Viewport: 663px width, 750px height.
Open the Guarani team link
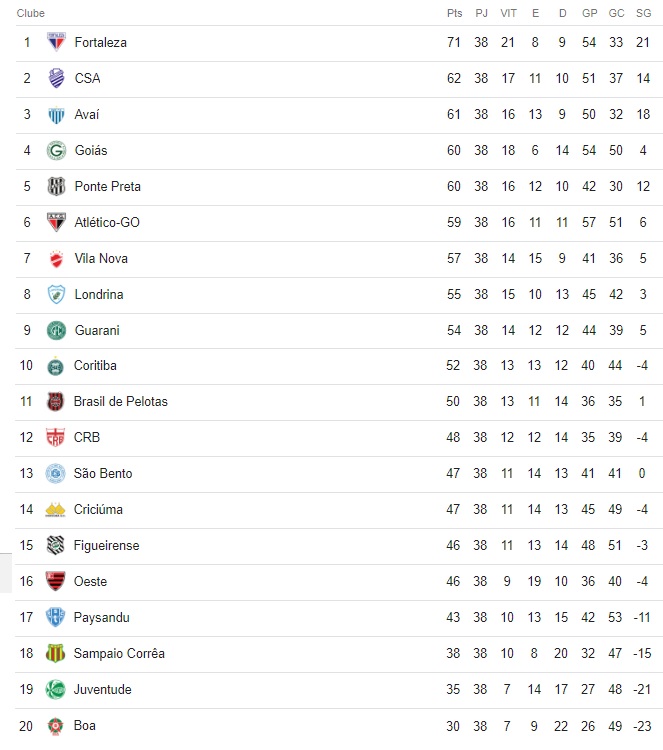click(x=97, y=330)
